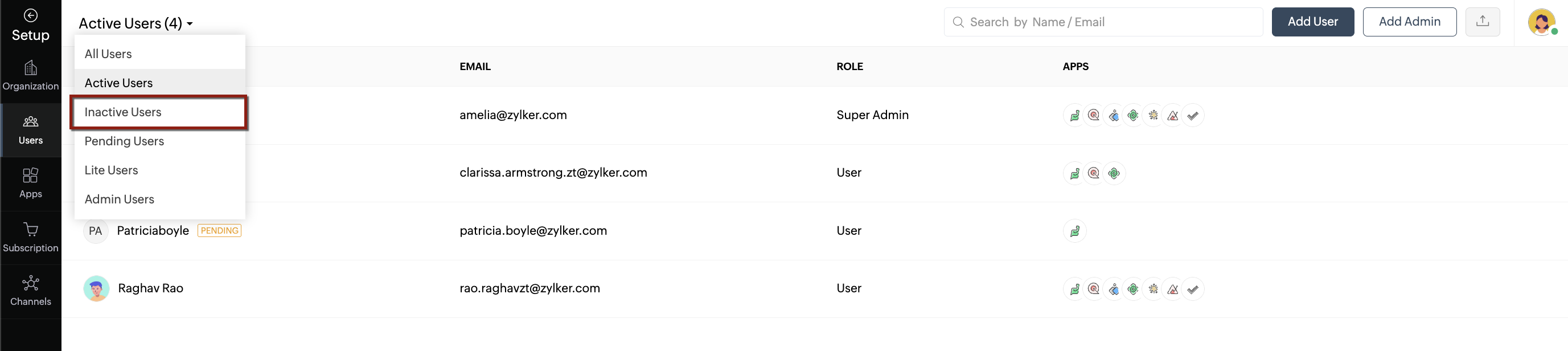This screenshot has width=1568, height=351.
Task: Click the Add User button
Action: pyautogui.click(x=1312, y=22)
